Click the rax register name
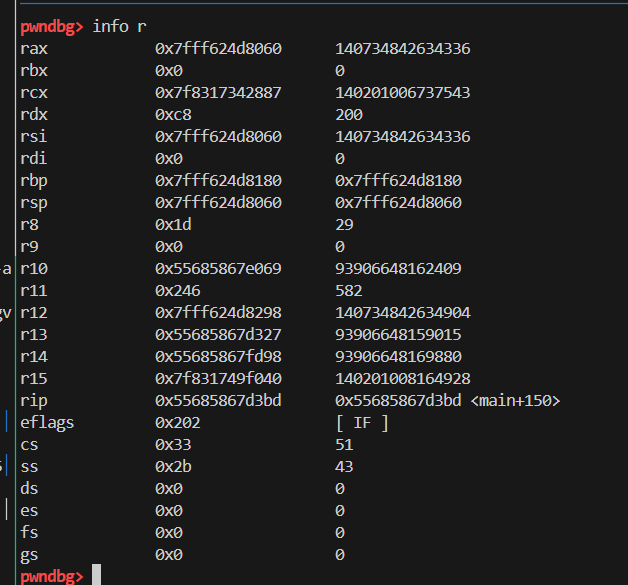This screenshot has width=628, height=585. coord(33,48)
